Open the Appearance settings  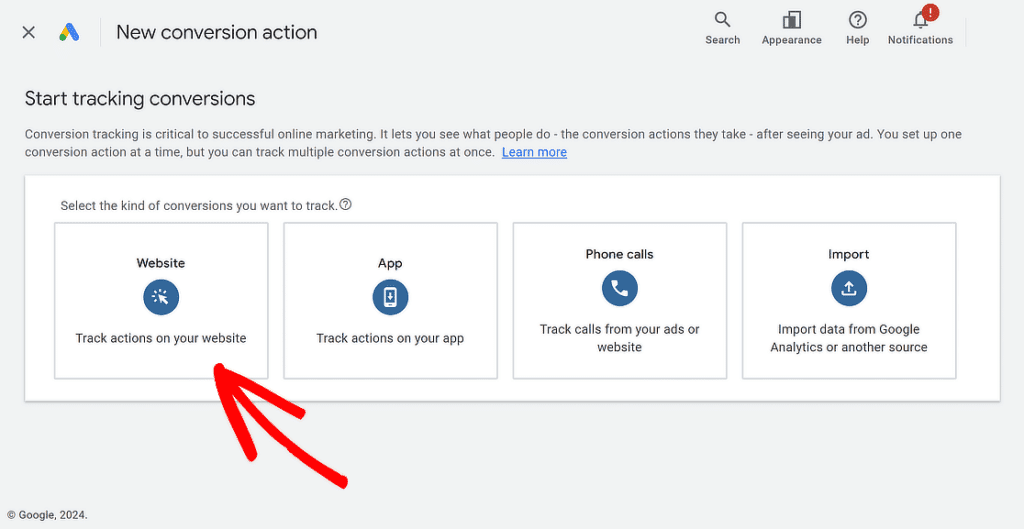coord(792,29)
